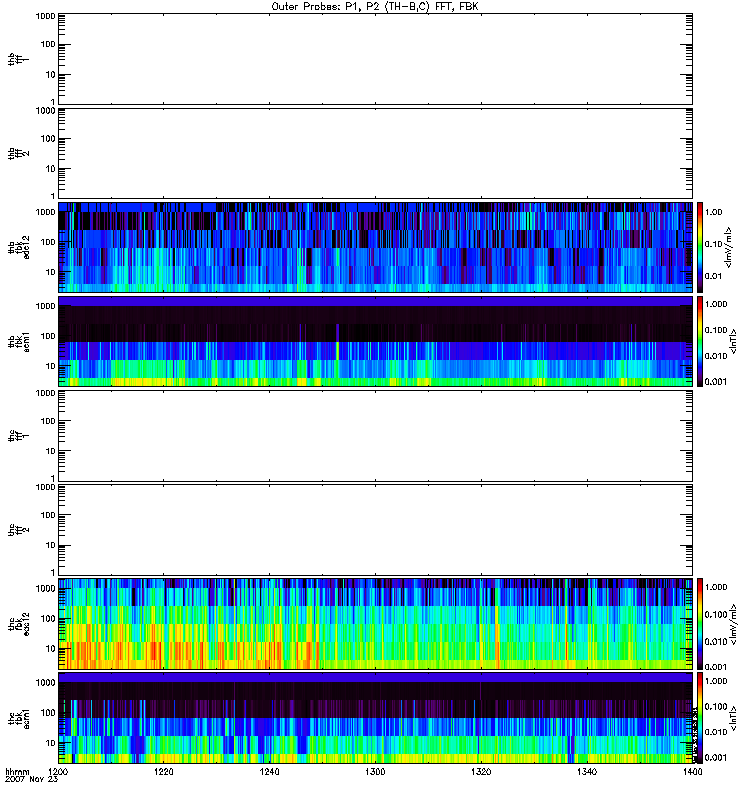
Task: Click the color bar beside thb edc12 spectrogram
Action: coord(700,246)
